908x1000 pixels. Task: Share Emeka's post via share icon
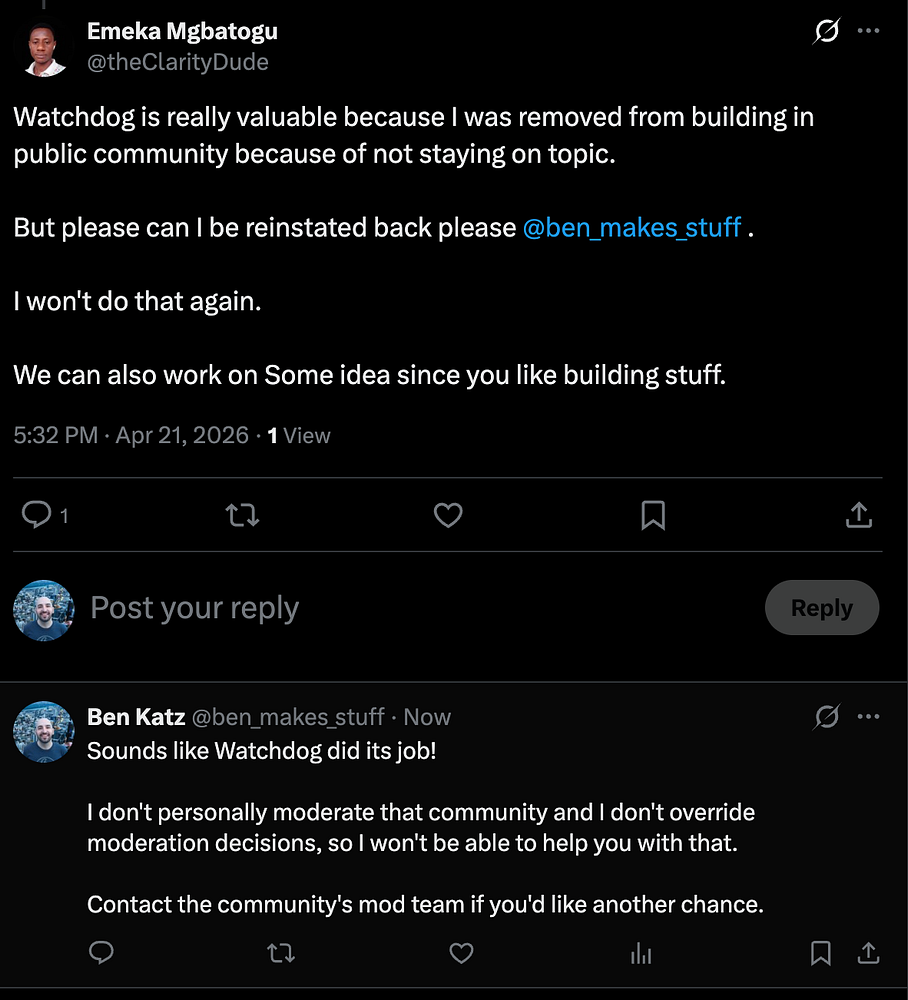pos(859,515)
